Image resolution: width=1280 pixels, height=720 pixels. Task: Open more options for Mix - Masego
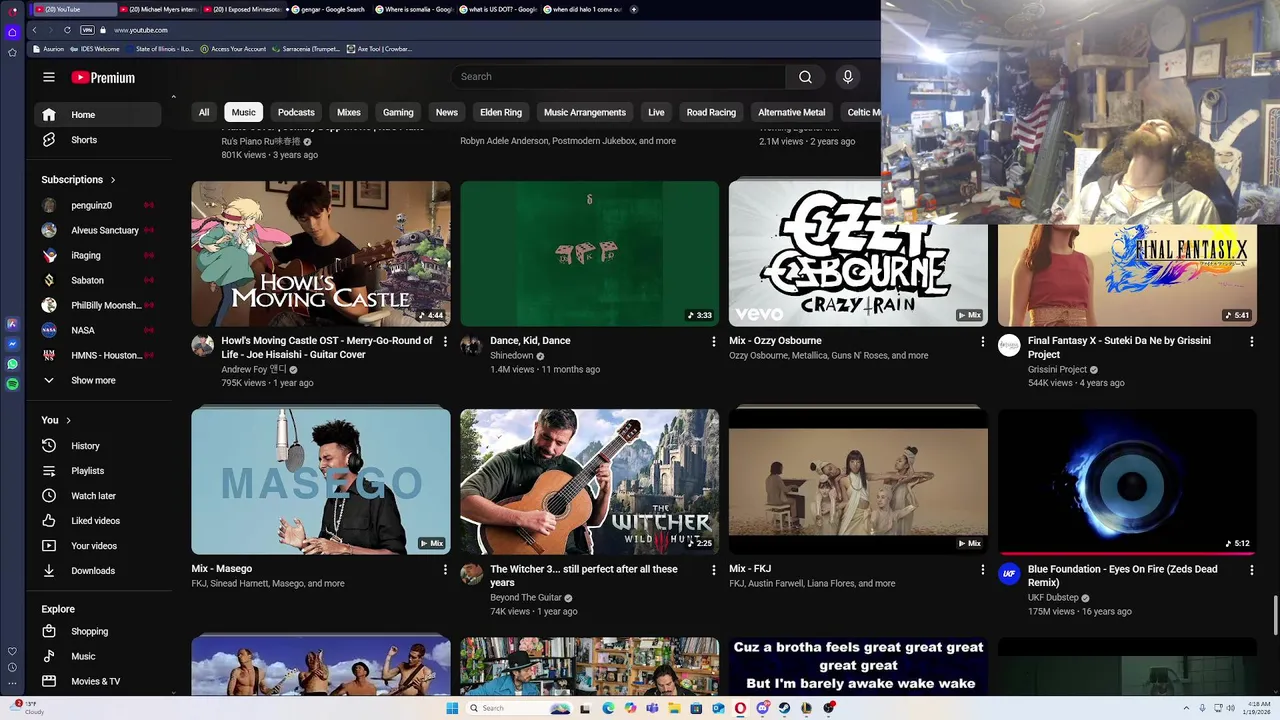(445, 569)
